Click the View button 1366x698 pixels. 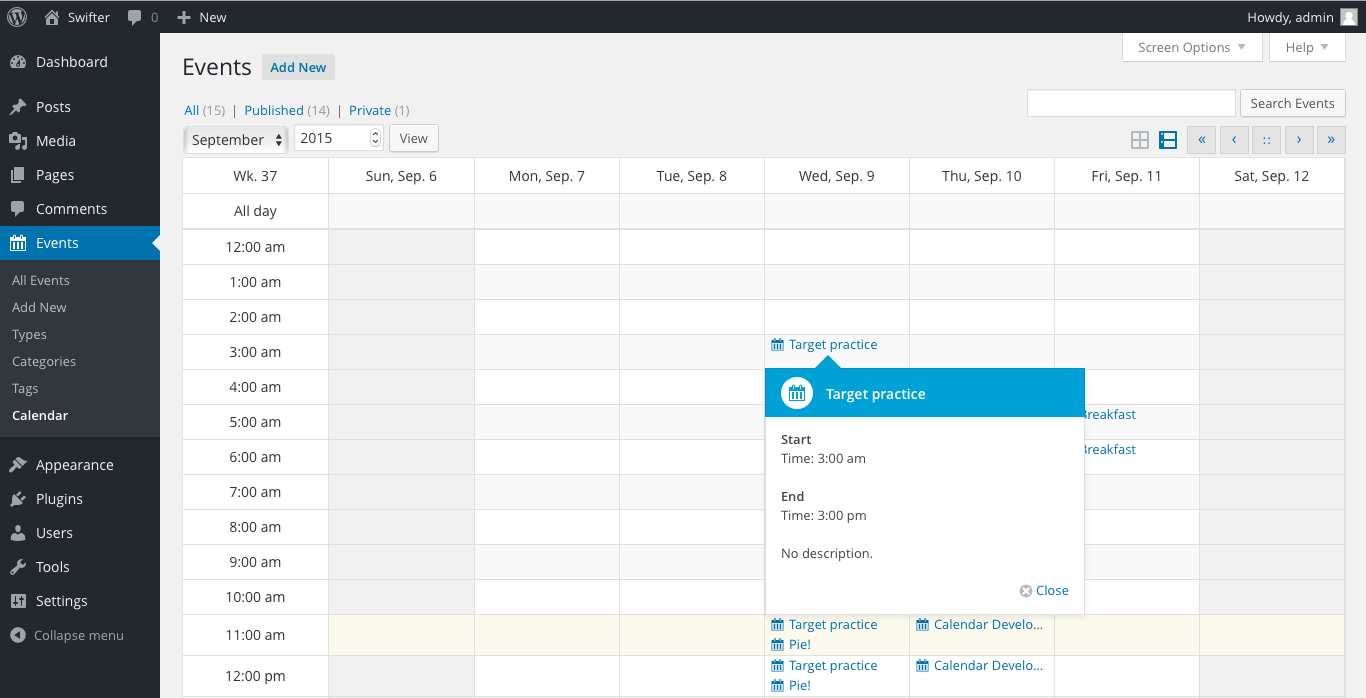[413, 138]
